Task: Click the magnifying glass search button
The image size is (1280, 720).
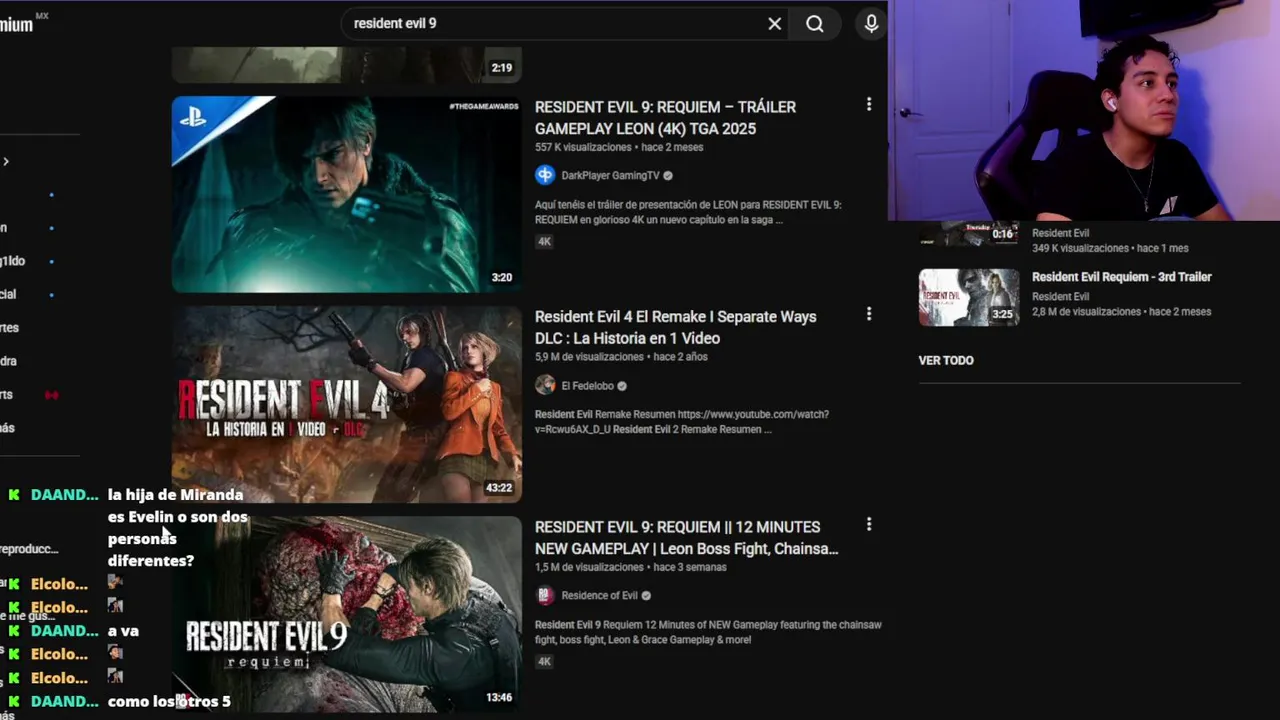Action: (x=815, y=23)
